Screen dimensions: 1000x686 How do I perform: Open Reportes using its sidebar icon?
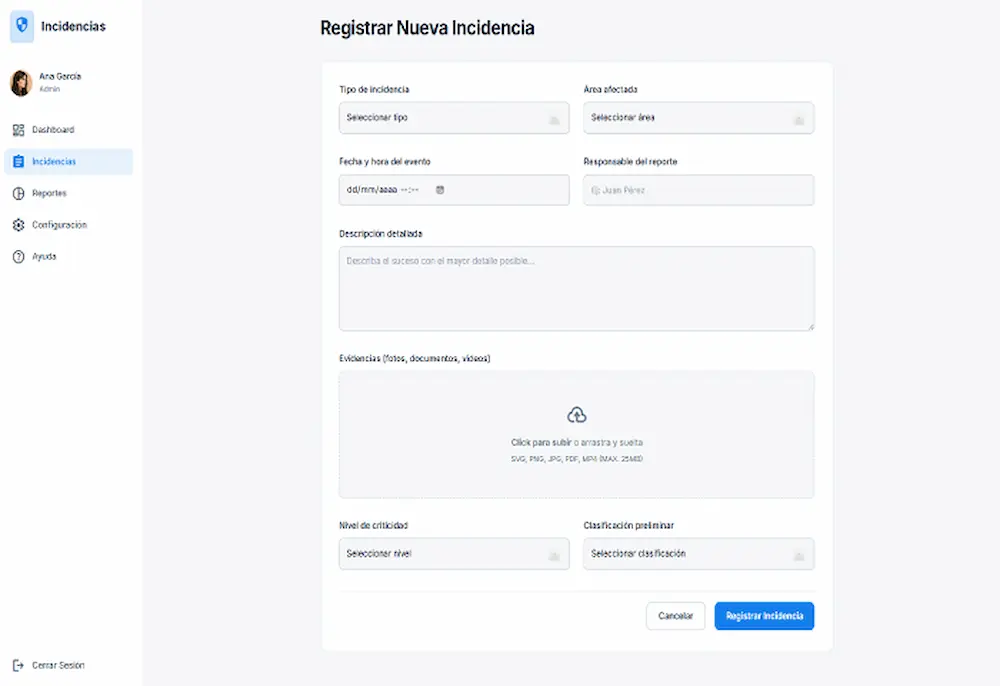19,193
